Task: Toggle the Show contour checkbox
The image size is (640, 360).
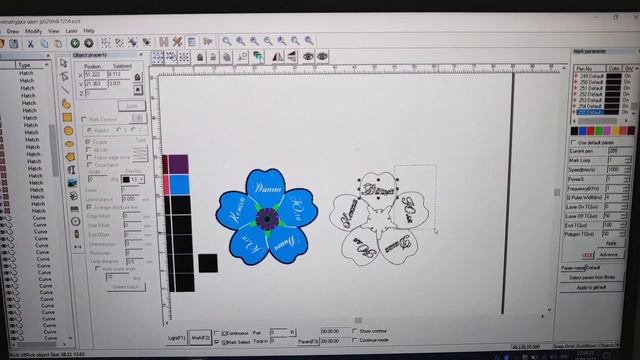Action: point(355,331)
